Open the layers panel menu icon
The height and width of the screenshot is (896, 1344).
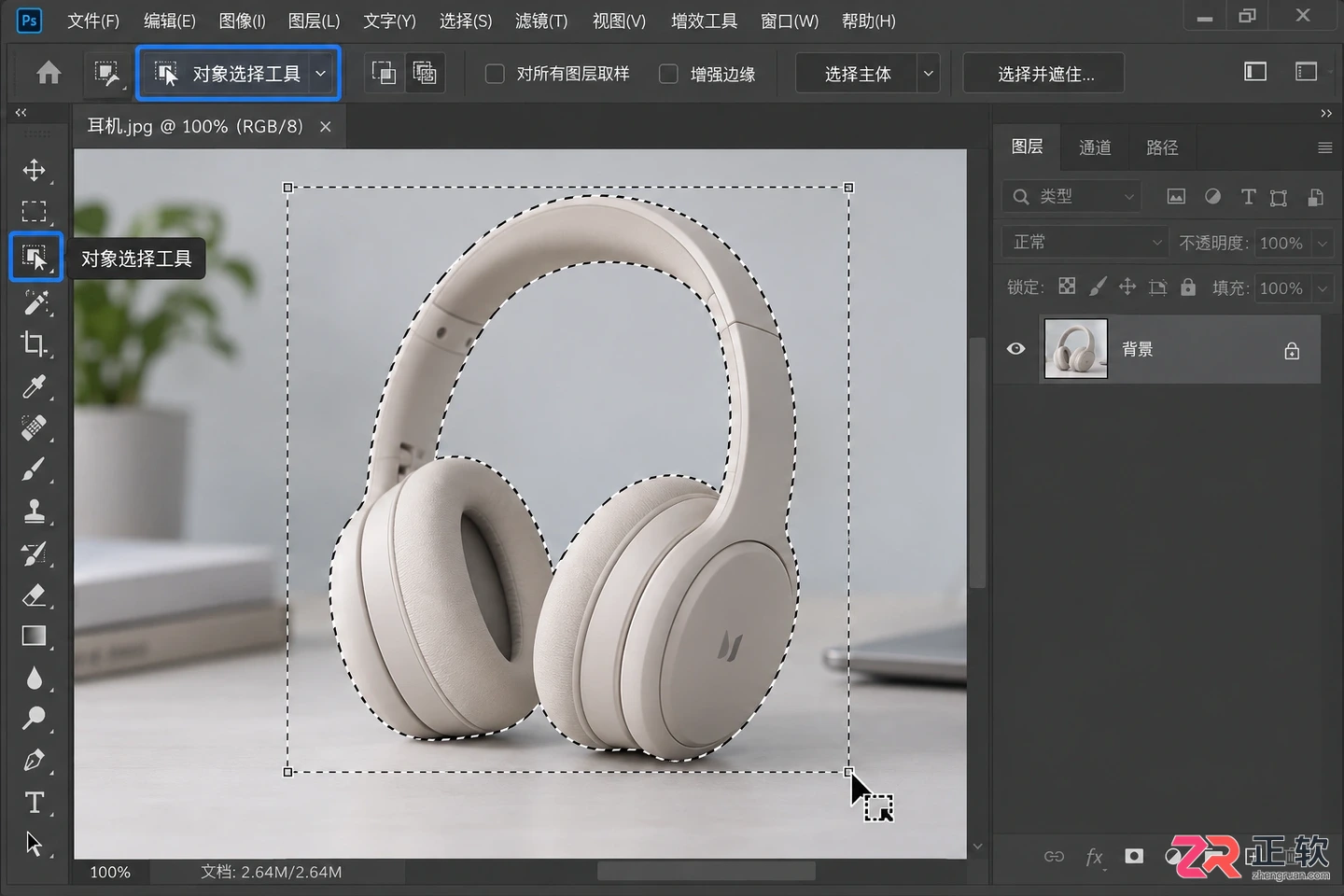pyautogui.click(x=1324, y=147)
